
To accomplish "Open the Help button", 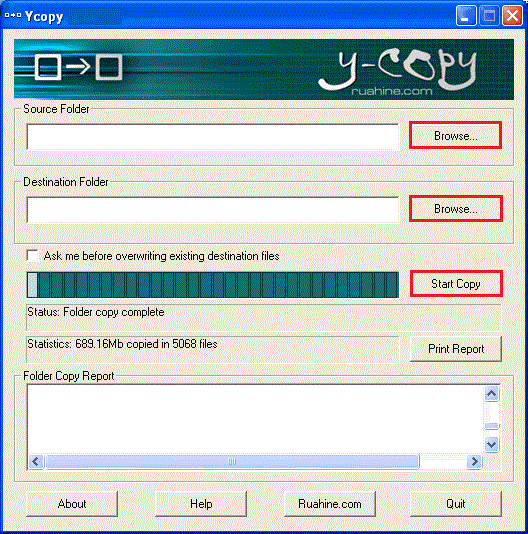I will click(x=201, y=504).
